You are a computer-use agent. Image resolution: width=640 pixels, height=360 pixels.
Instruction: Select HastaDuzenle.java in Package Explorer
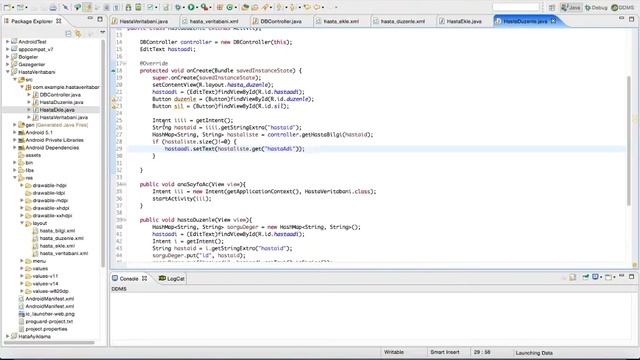61,102
